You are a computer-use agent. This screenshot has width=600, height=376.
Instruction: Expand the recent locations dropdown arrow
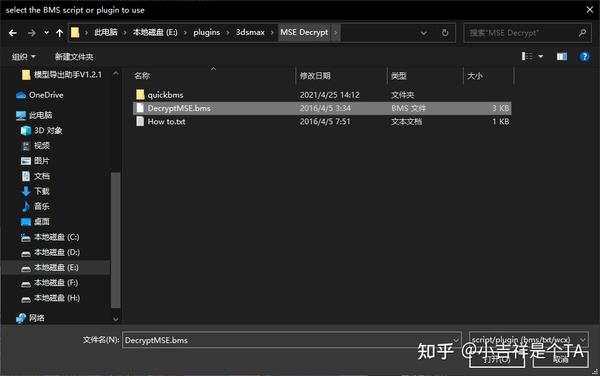46,33
